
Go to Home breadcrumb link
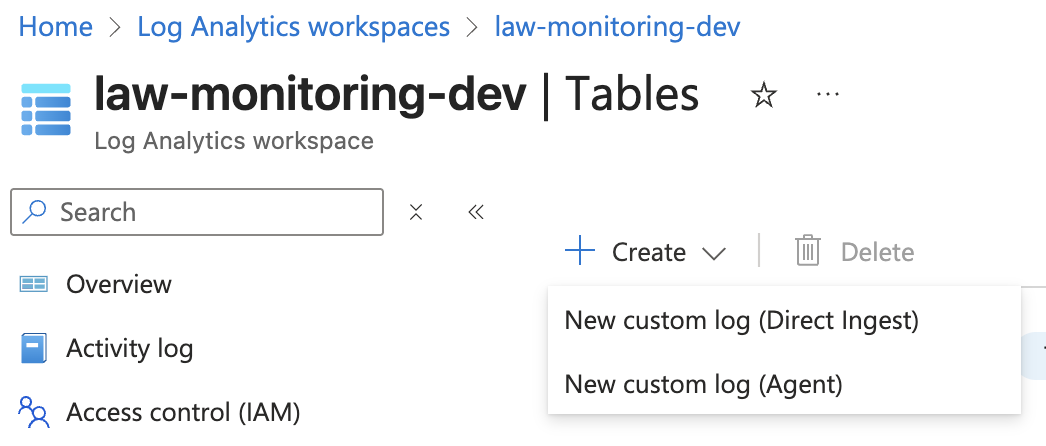(55, 27)
